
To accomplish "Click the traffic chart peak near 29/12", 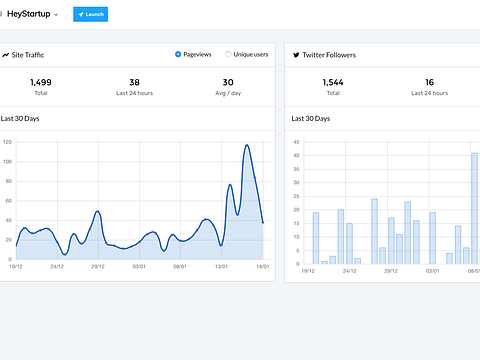I will pyautogui.click(x=98, y=212).
